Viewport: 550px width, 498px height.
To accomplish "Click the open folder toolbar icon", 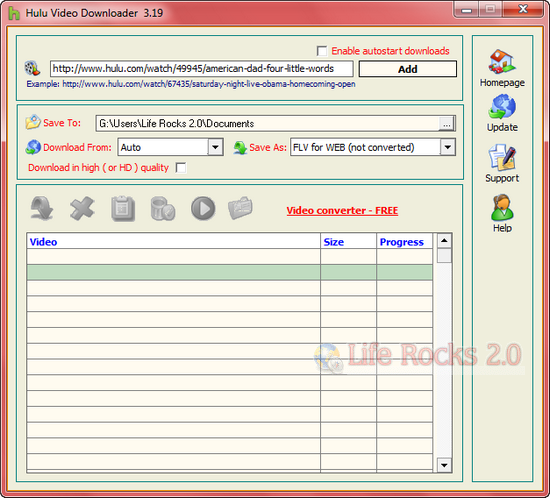I will (x=240, y=208).
